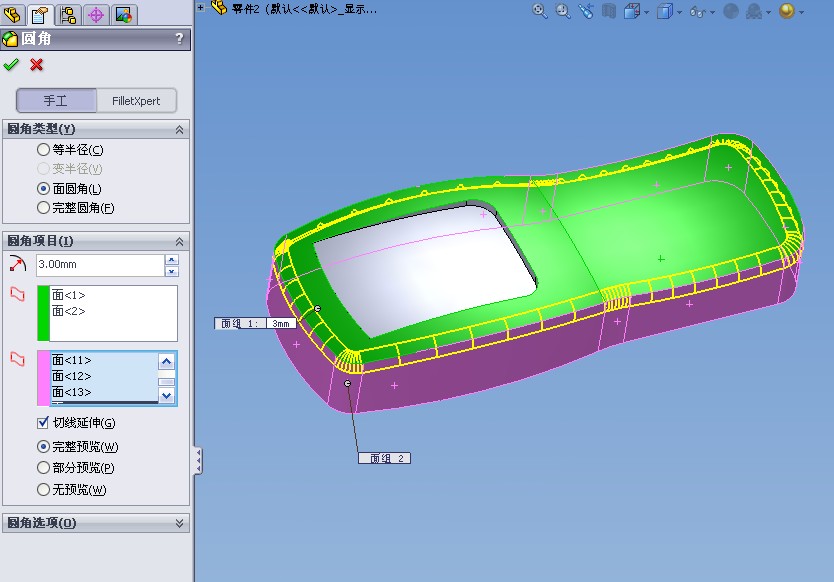Open the Display Style dropdown arrow
This screenshot has height=582, width=834.
[679, 12]
